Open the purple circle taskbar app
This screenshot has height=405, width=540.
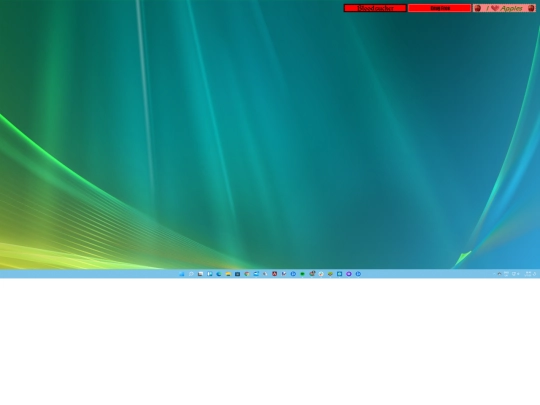click(349, 274)
